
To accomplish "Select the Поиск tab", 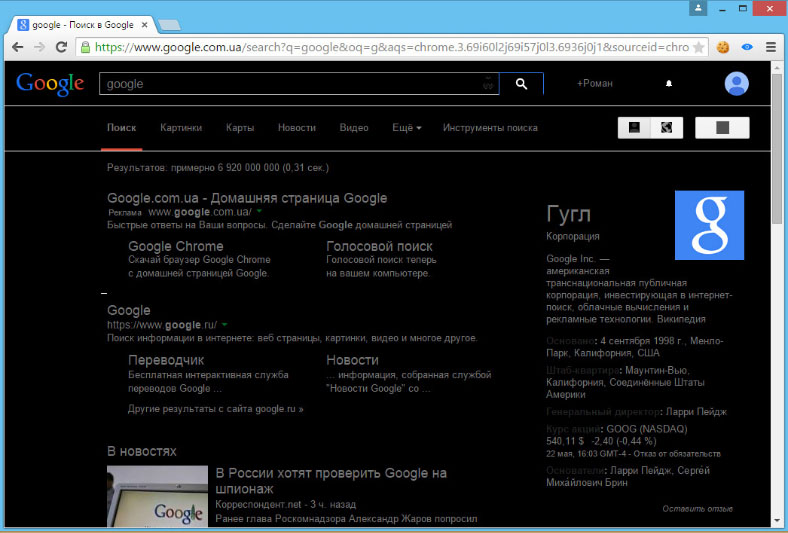I will tap(122, 128).
